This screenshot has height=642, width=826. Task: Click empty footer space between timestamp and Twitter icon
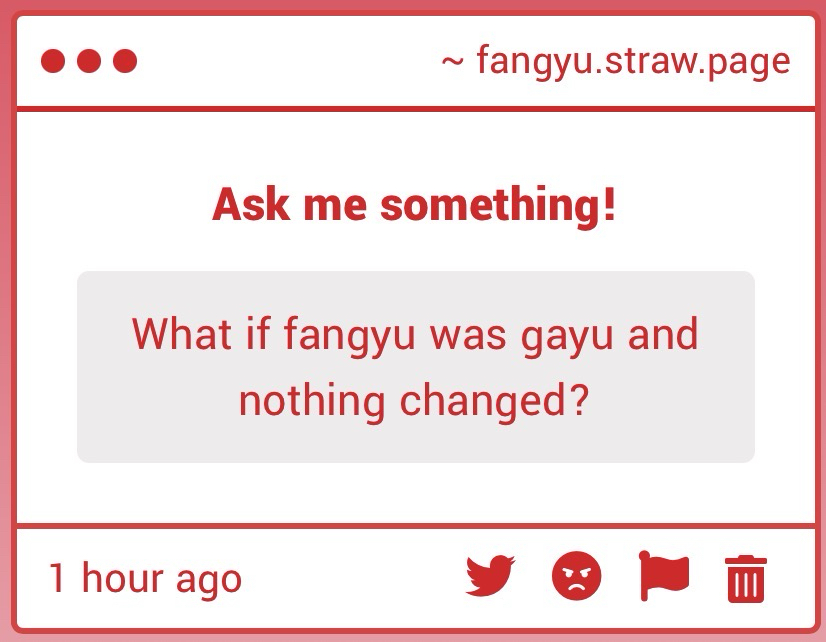click(x=350, y=578)
